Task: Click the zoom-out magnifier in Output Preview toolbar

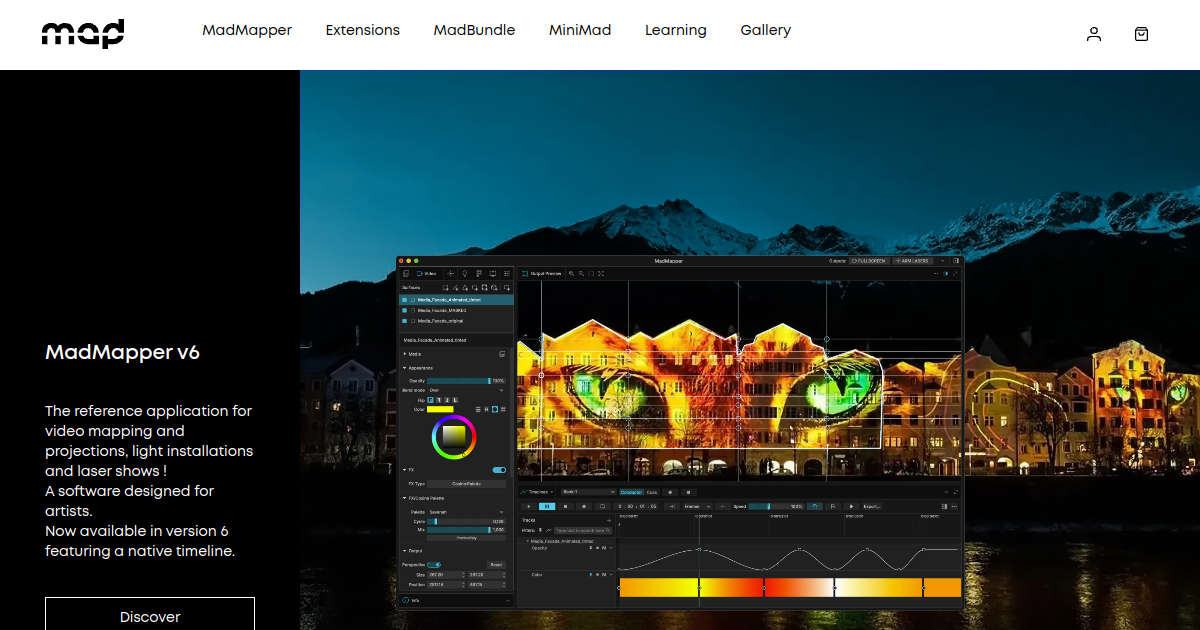Action: click(x=581, y=273)
